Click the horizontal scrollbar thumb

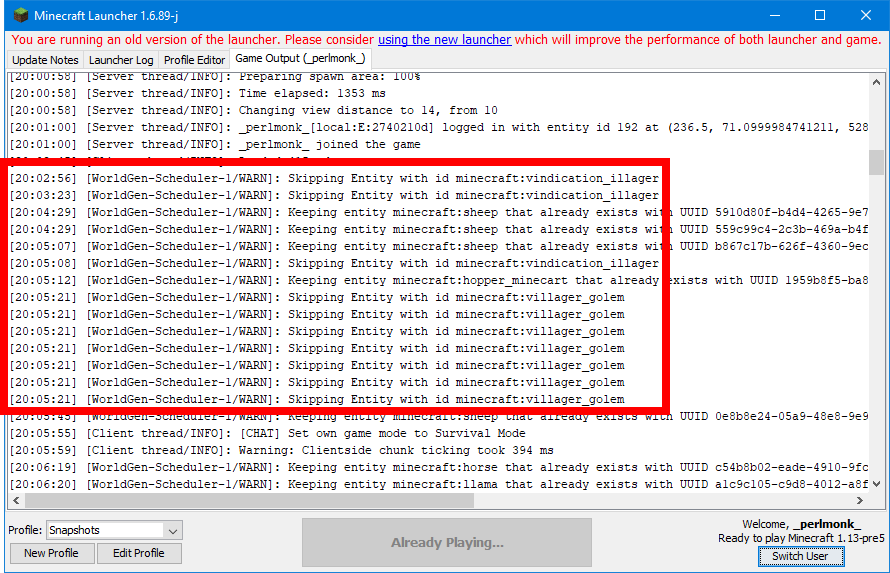249,500
